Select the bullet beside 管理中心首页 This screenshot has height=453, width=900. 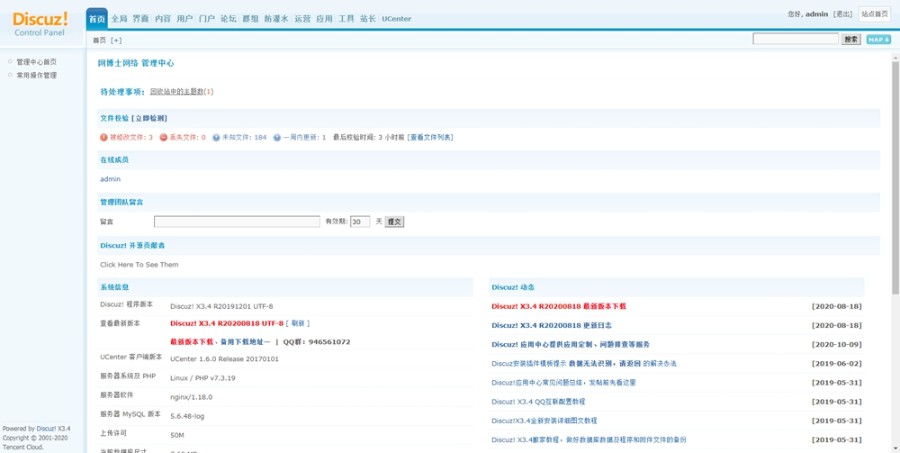(x=10, y=61)
